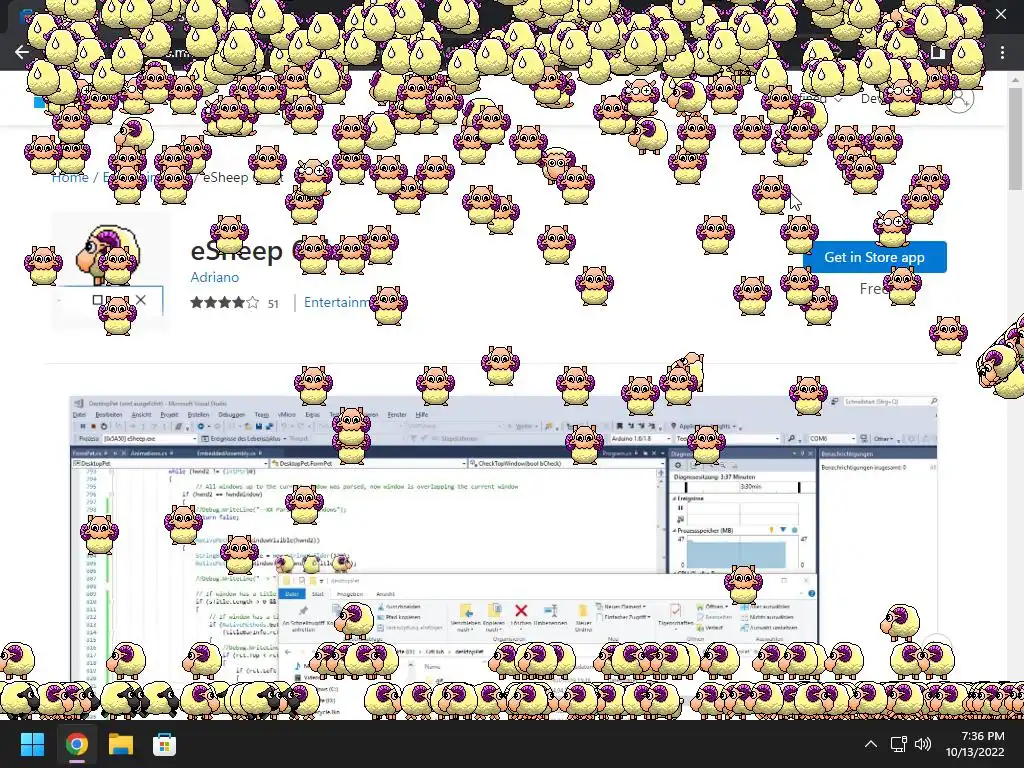The image size is (1024, 768).
Task: Switch to Chrome in the taskbar
Action: [x=76, y=744]
